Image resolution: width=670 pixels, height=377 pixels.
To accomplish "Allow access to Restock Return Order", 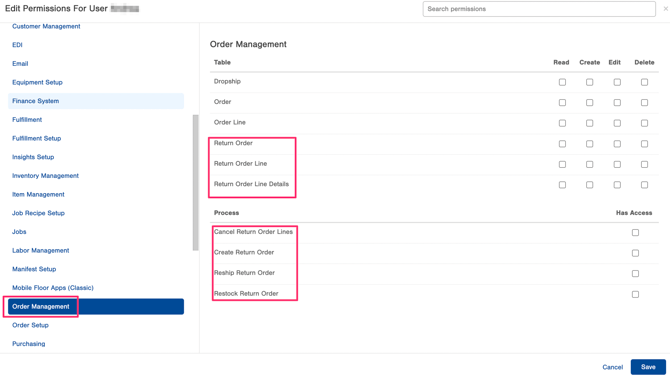I will 635,294.
